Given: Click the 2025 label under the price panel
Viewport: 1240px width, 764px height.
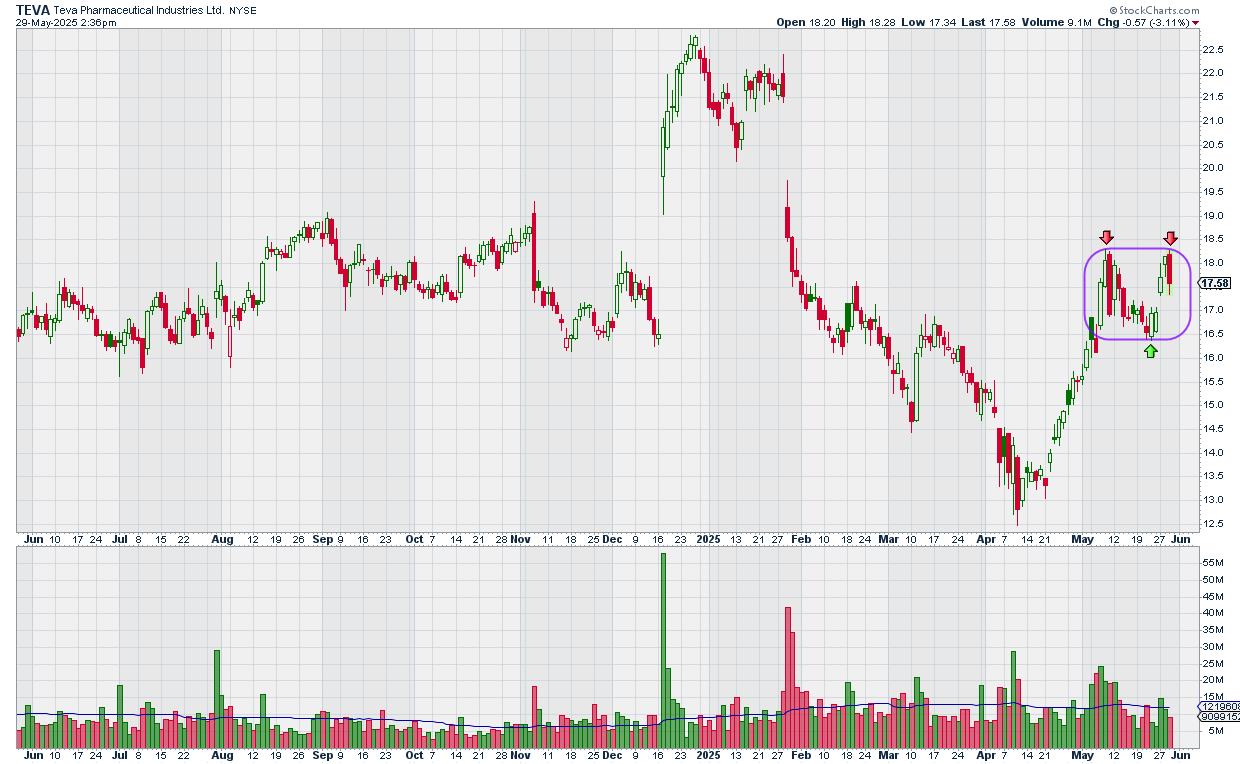Looking at the screenshot, I should (709, 539).
